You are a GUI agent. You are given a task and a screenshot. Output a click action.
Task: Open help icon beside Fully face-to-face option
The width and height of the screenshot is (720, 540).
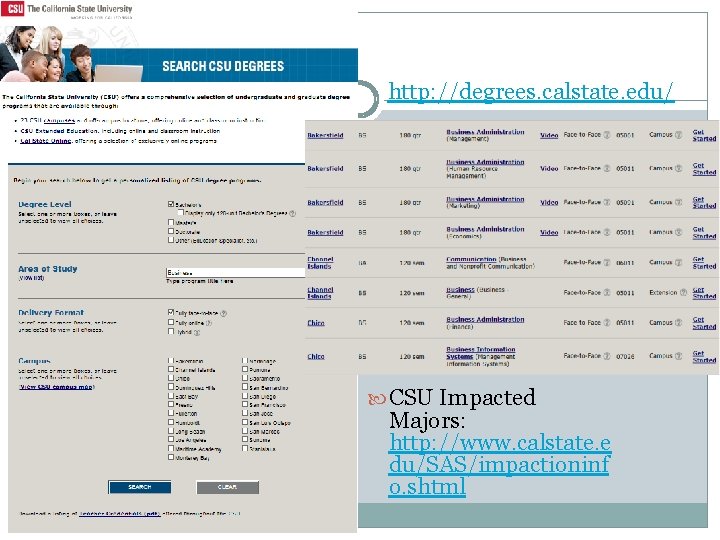pos(224,314)
